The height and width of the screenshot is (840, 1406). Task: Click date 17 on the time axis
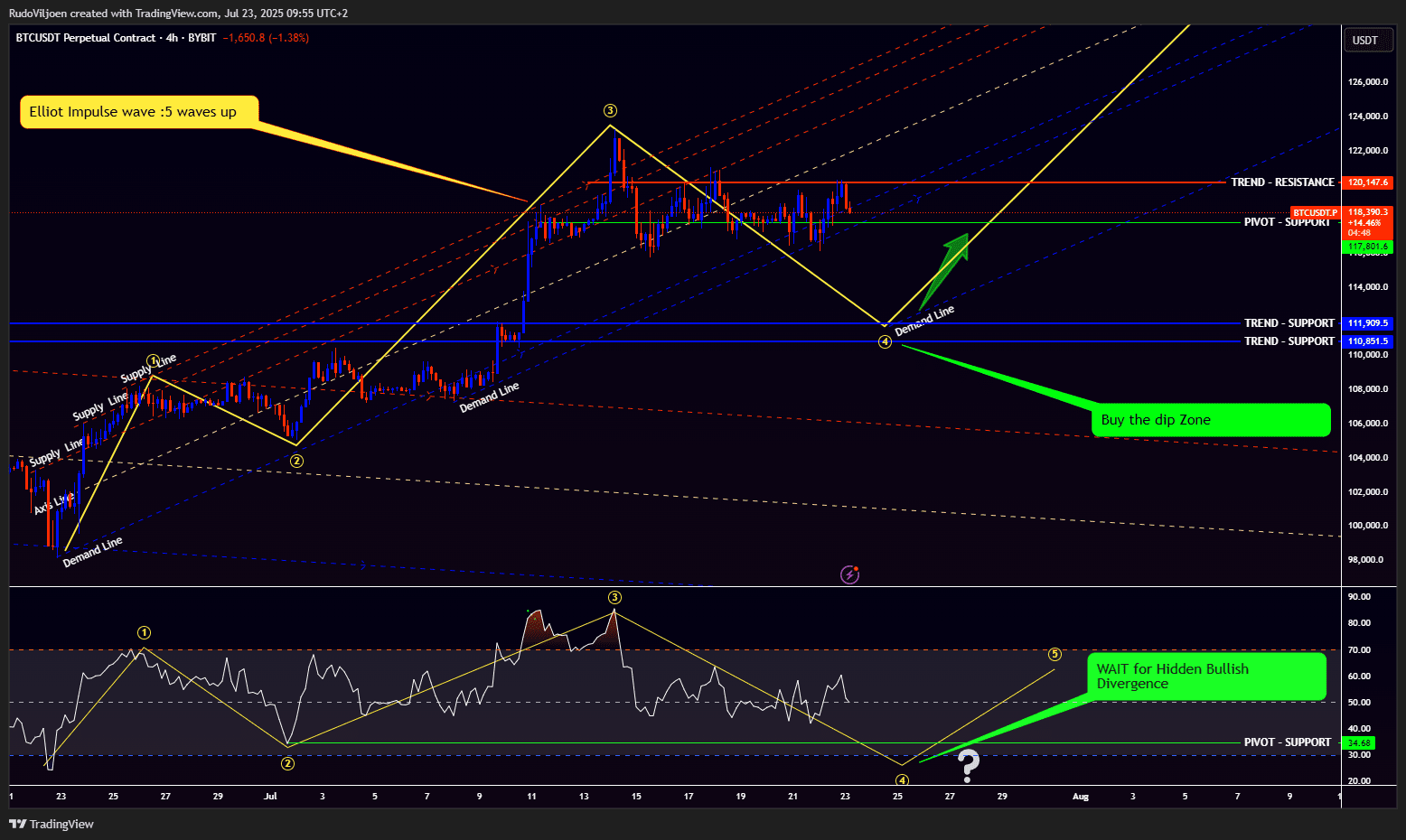[689, 797]
